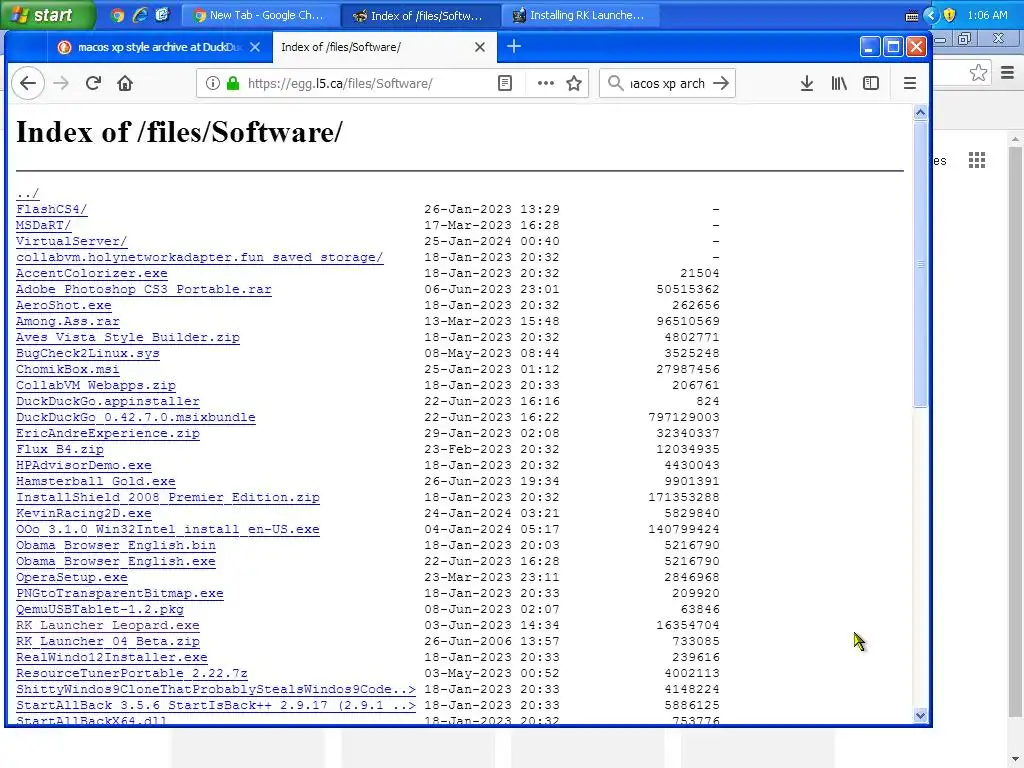This screenshot has width=1024, height=768.
Task: Bookmark this page with star icon
Action: pos(574,83)
